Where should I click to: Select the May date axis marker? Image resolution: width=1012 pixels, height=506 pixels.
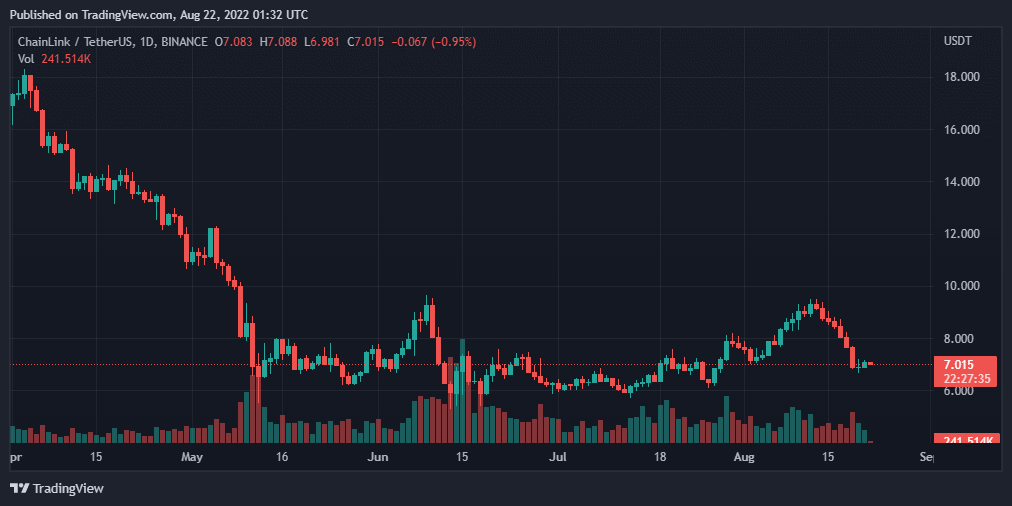(x=193, y=457)
